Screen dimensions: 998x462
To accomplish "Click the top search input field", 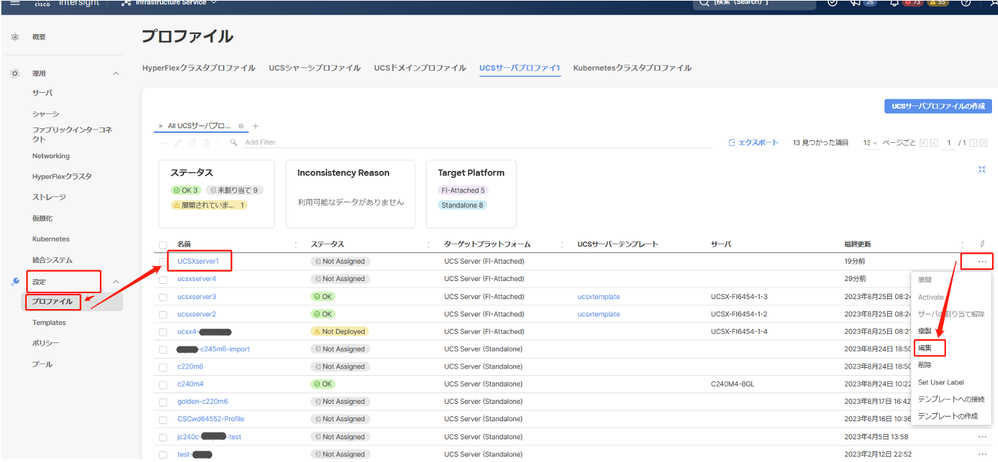I will click(x=754, y=3).
